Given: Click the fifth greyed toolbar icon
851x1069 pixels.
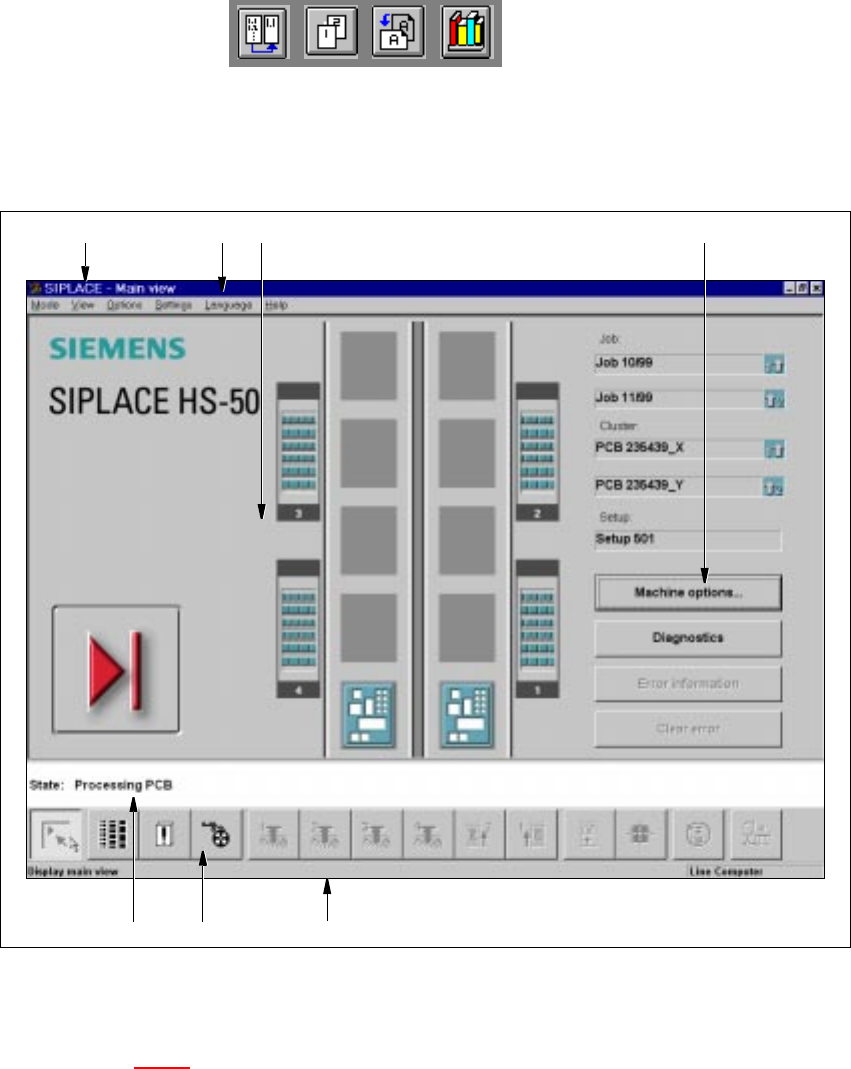Looking at the screenshot, I should [479, 834].
